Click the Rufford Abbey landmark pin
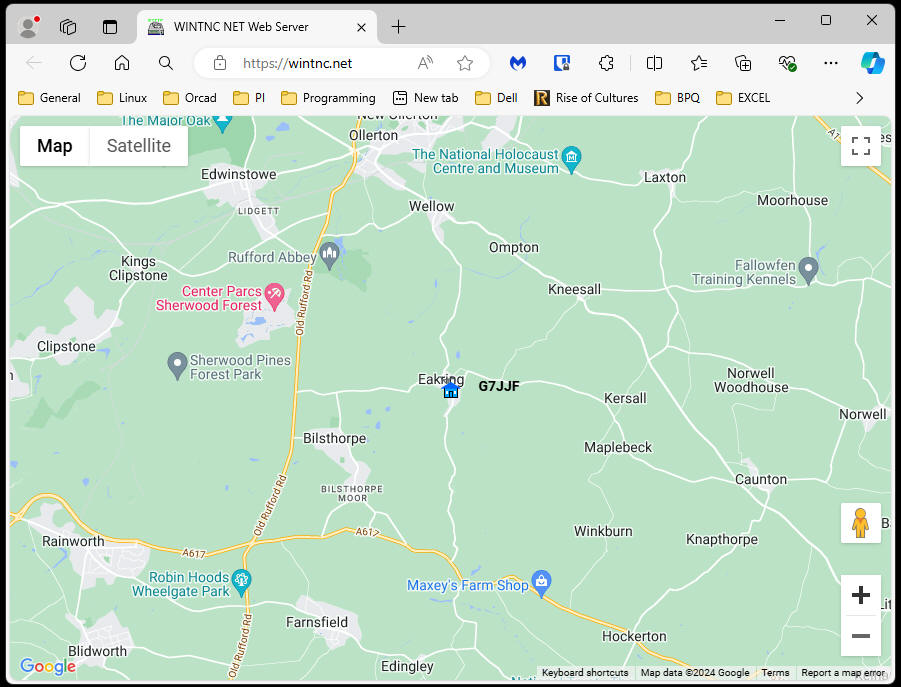The width and height of the screenshot is (901, 687). pyautogui.click(x=329, y=255)
